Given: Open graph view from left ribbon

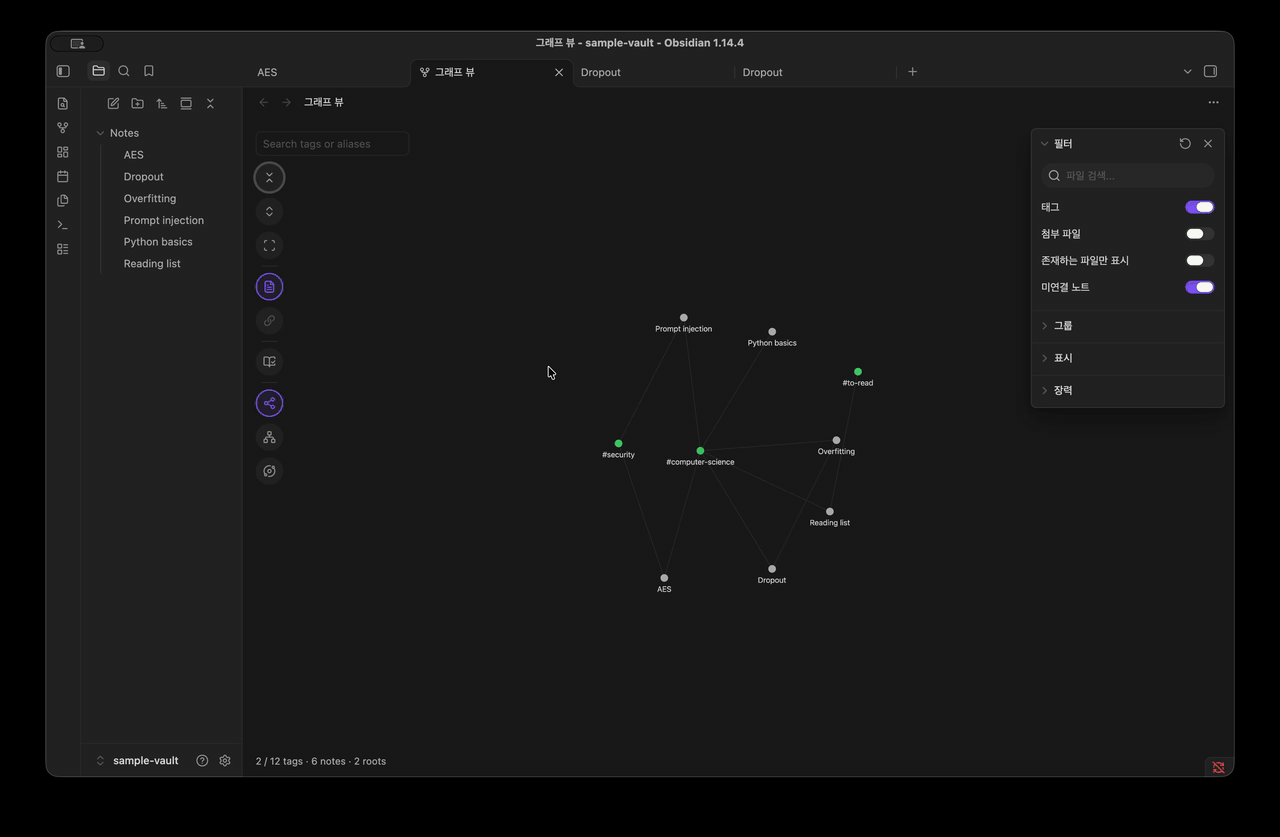Looking at the screenshot, I should (63, 128).
